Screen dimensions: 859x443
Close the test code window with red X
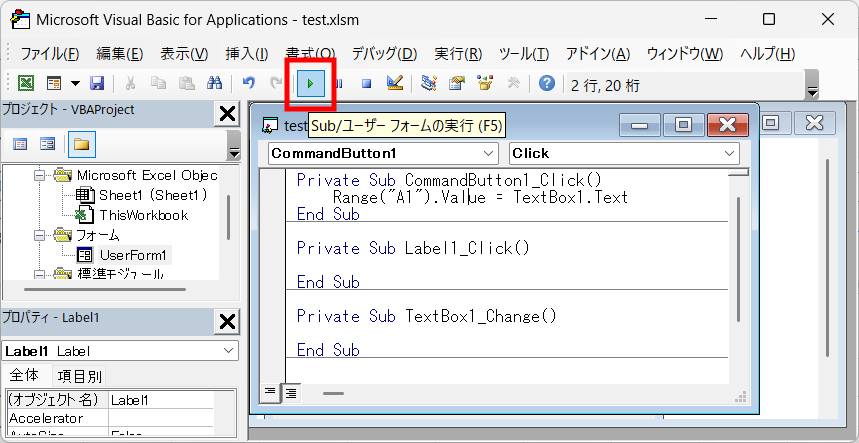728,125
